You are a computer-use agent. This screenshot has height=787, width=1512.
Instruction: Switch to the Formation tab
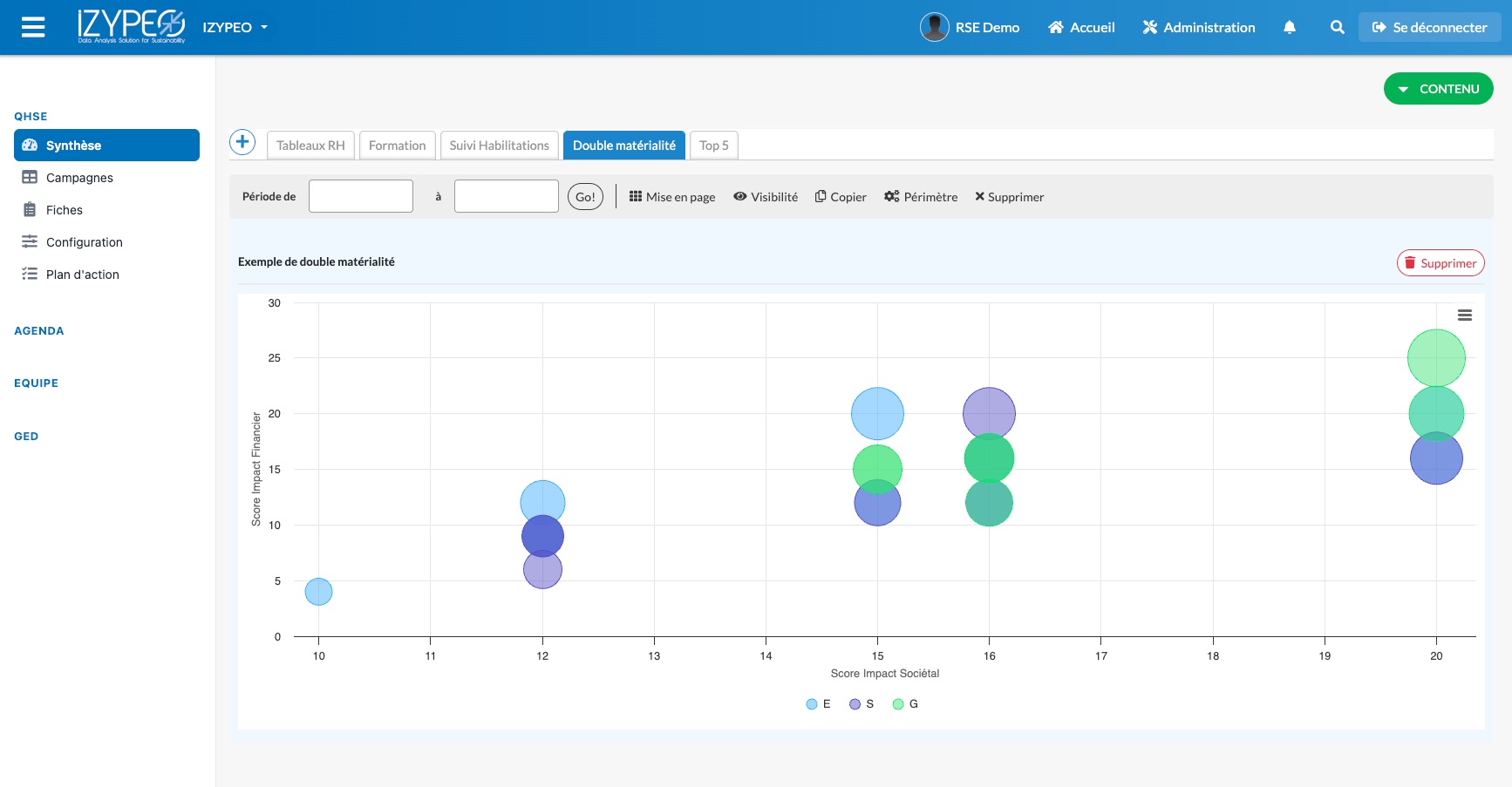[397, 146]
